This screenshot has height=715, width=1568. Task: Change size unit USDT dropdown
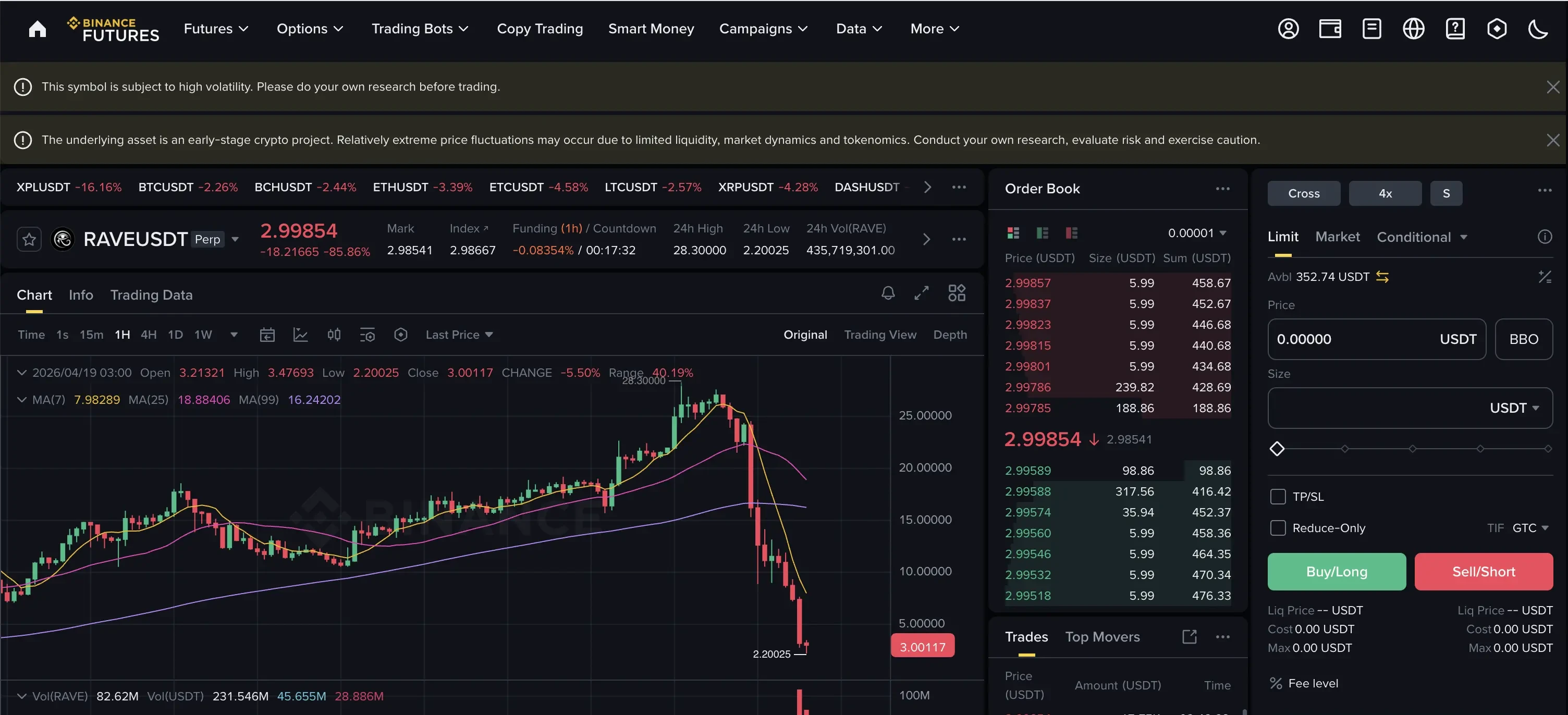coord(1514,408)
